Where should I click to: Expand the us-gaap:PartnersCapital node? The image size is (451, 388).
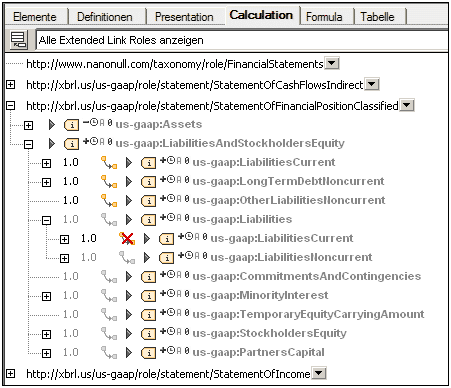[x=47, y=353]
